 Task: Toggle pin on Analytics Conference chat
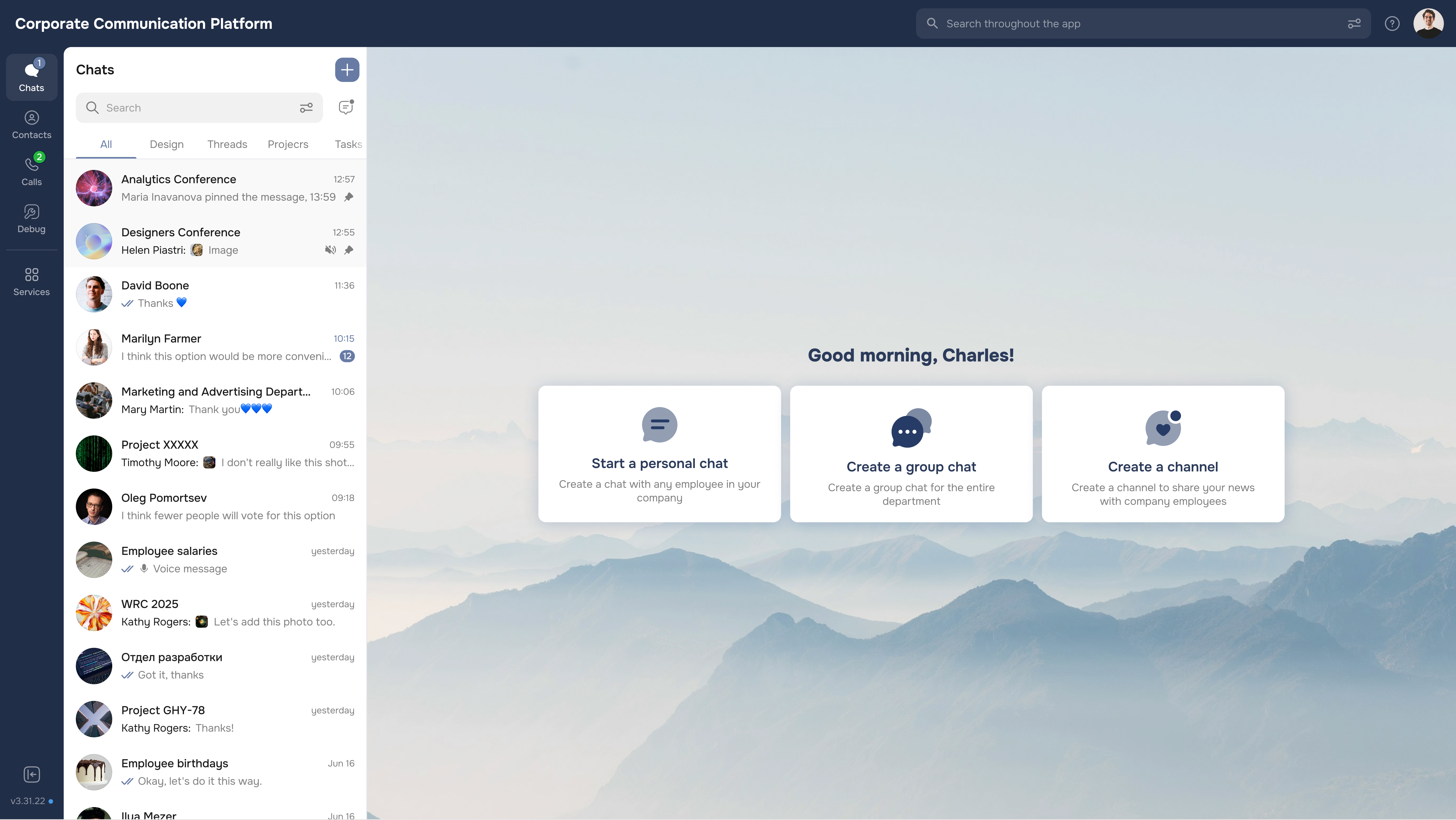point(349,197)
